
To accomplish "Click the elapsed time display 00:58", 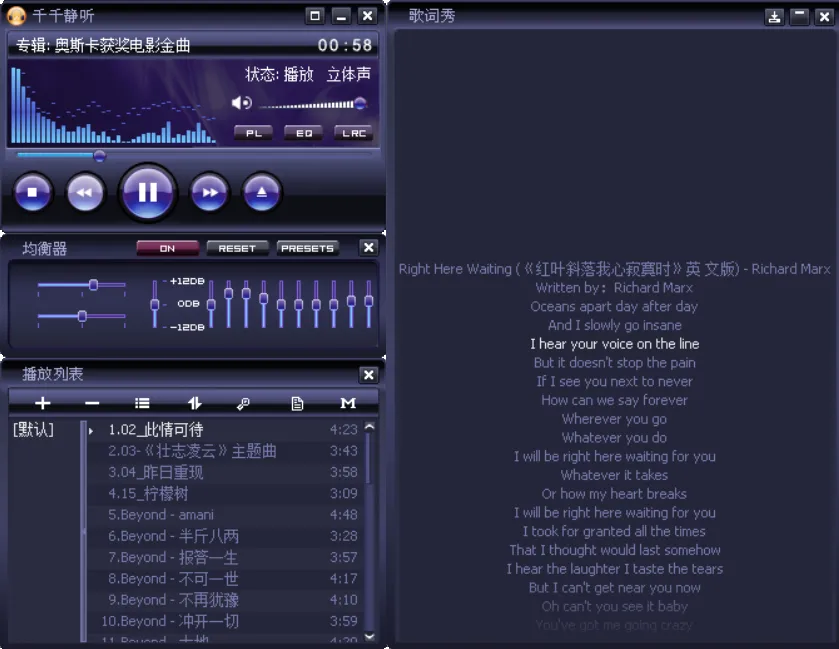I will click(x=345, y=45).
